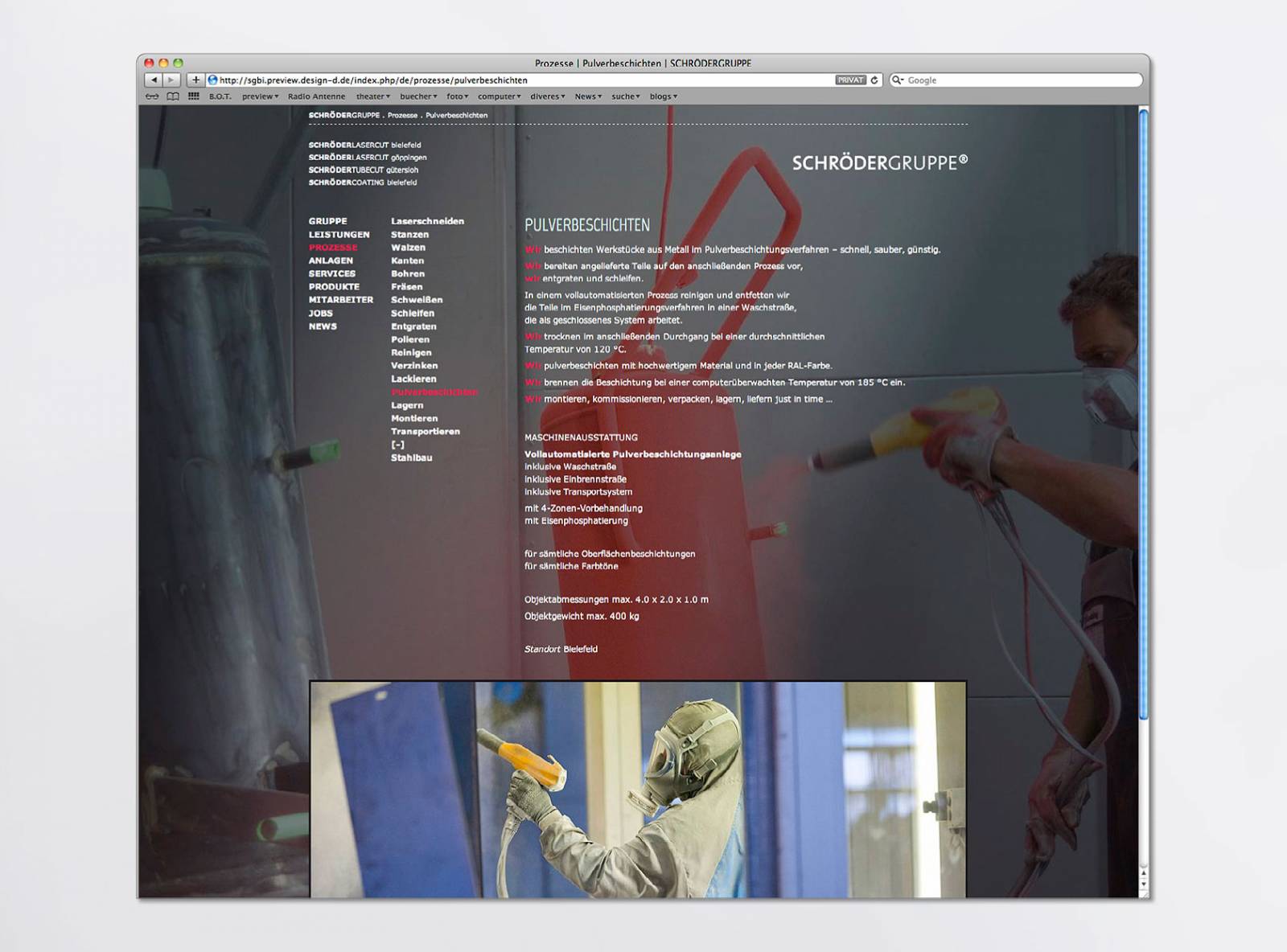This screenshot has height=952, width=1287.
Task: Open MITARBEITER in the main menu
Action: 341,300
